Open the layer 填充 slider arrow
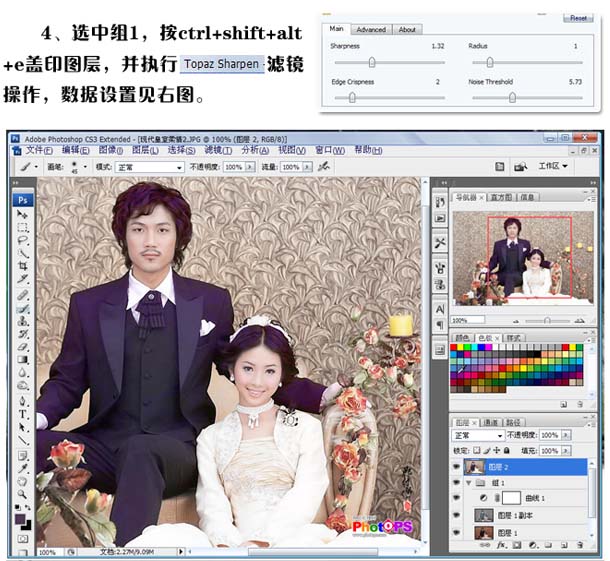 pyautogui.click(x=566, y=451)
